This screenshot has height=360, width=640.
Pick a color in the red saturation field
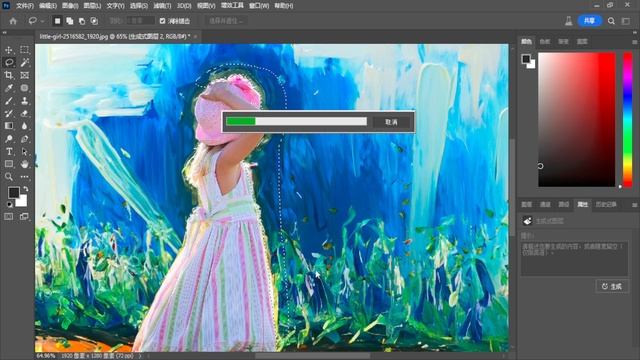point(576,120)
